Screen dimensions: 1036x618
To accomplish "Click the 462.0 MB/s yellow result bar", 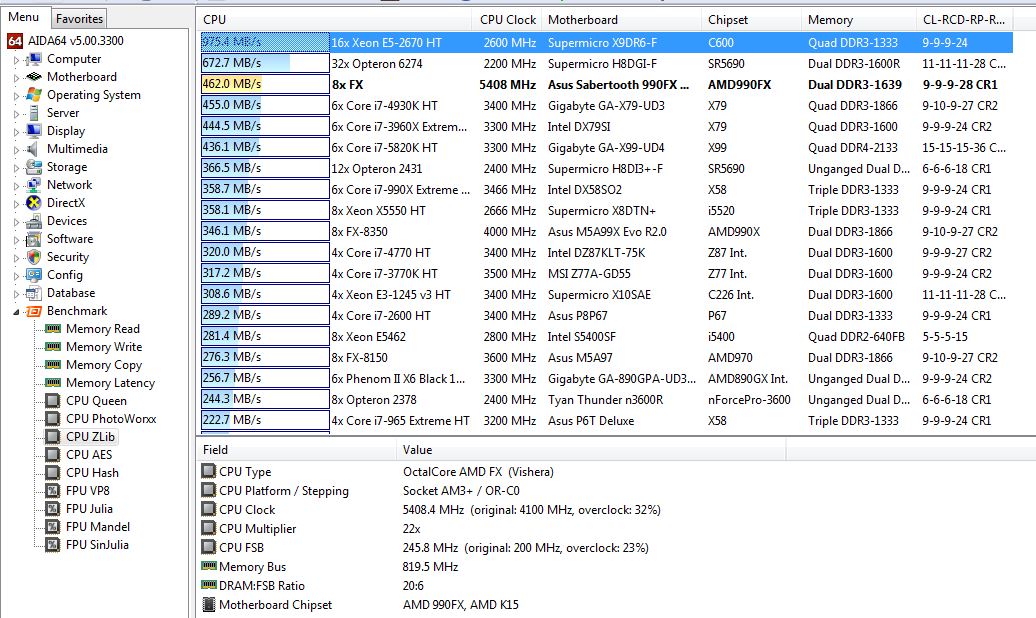I will [x=265, y=85].
